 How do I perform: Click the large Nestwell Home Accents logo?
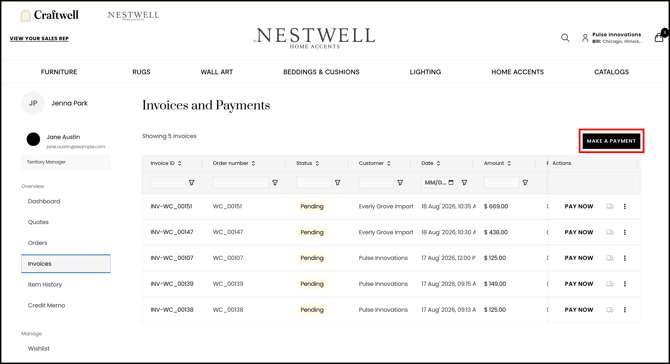[314, 38]
